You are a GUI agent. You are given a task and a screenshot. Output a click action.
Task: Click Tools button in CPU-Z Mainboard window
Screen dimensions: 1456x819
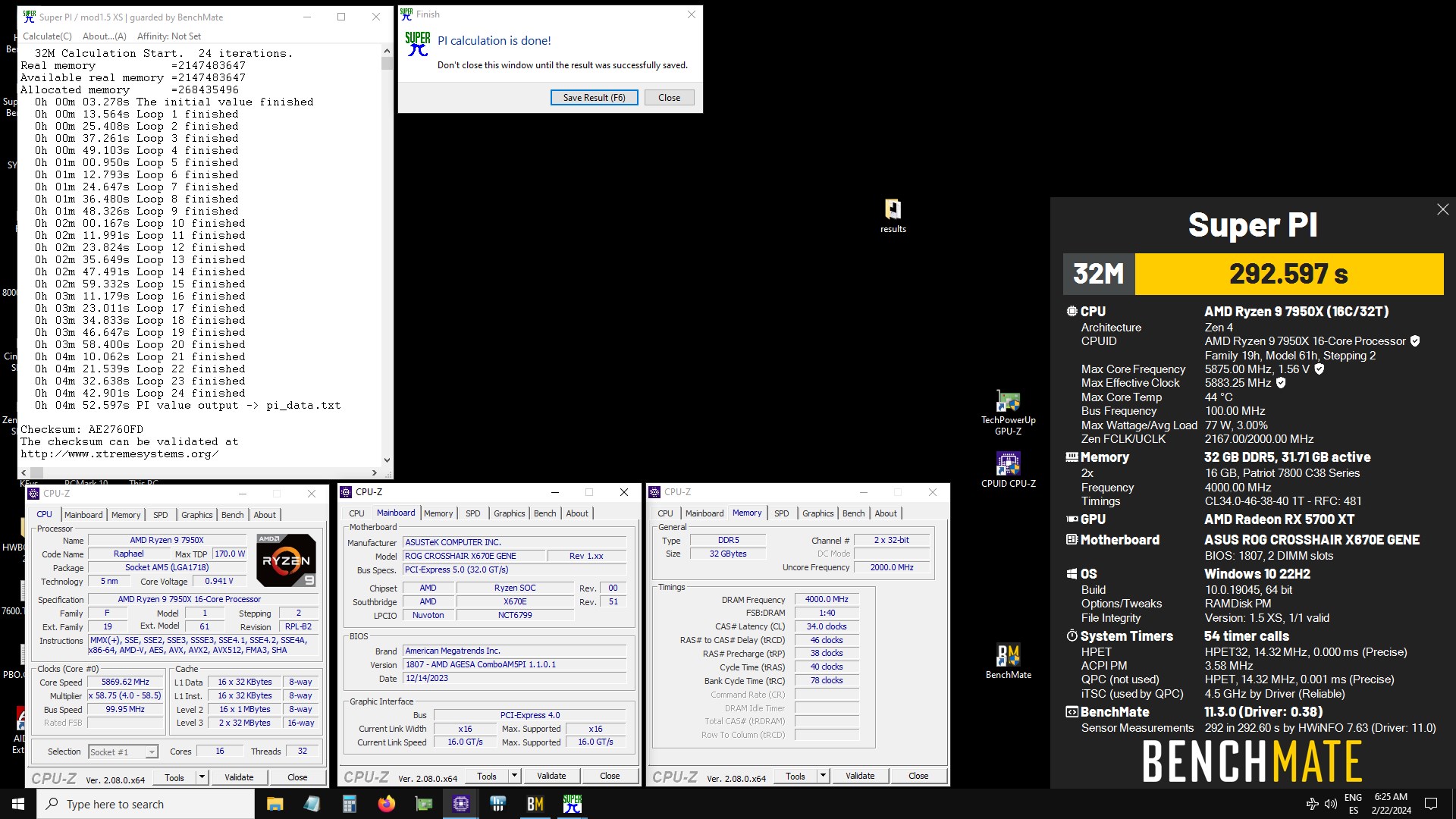tap(487, 776)
